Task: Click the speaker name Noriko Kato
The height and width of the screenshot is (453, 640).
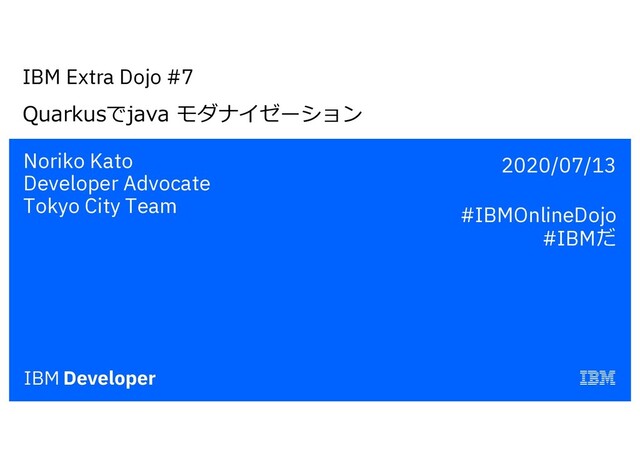Action: (x=78, y=161)
